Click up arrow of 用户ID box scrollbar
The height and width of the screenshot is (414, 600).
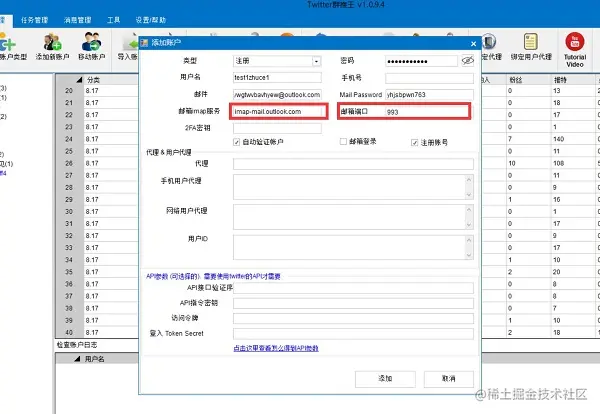tap(469, 240)
